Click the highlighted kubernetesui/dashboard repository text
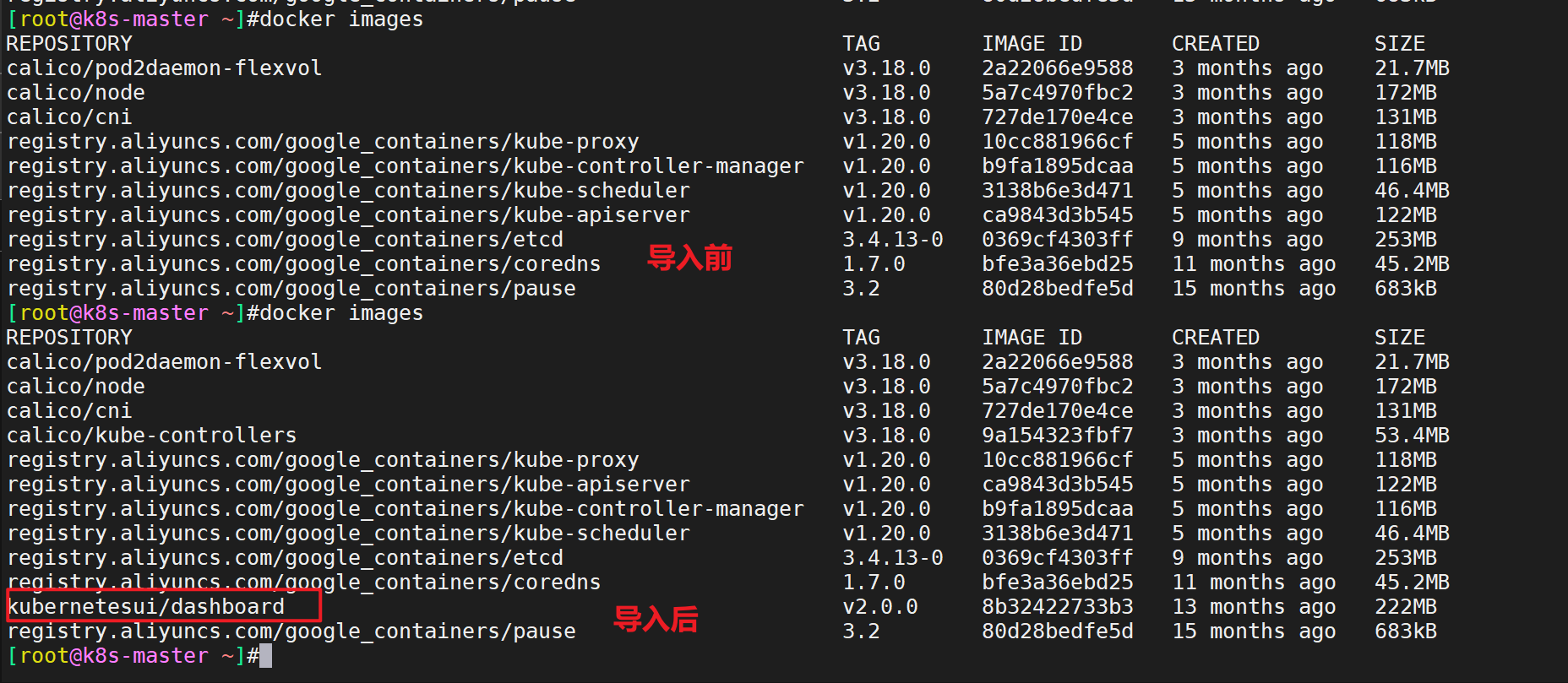The image size is (1568, 683). point(146,606)
